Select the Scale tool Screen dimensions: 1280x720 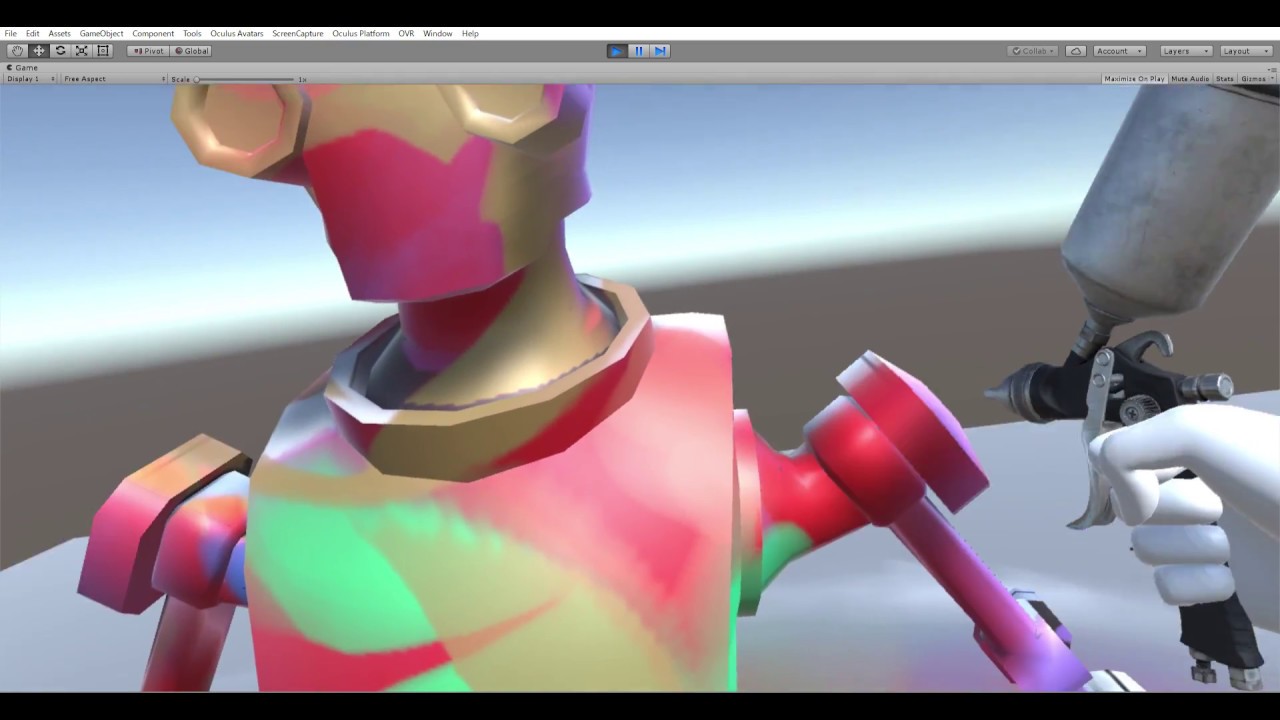pyautogui.click(x=82, y=51)
